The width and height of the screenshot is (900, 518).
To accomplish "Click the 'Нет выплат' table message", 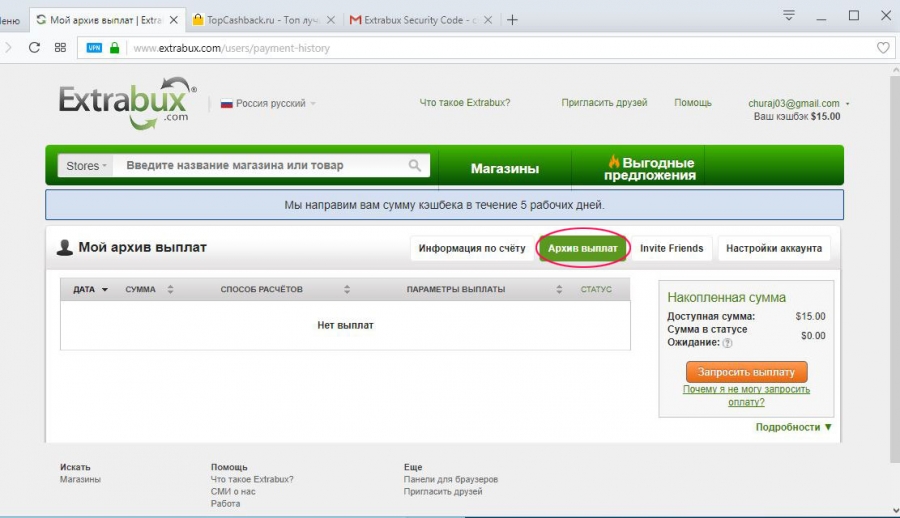I will (345, 325).
